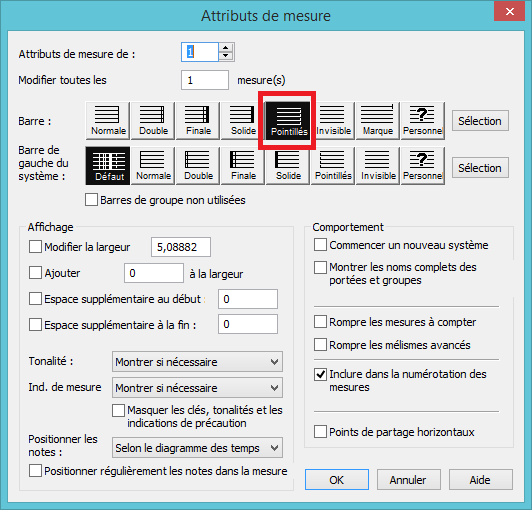Uncheck Inclure dans la numérotation des mesures

(320, 374)
